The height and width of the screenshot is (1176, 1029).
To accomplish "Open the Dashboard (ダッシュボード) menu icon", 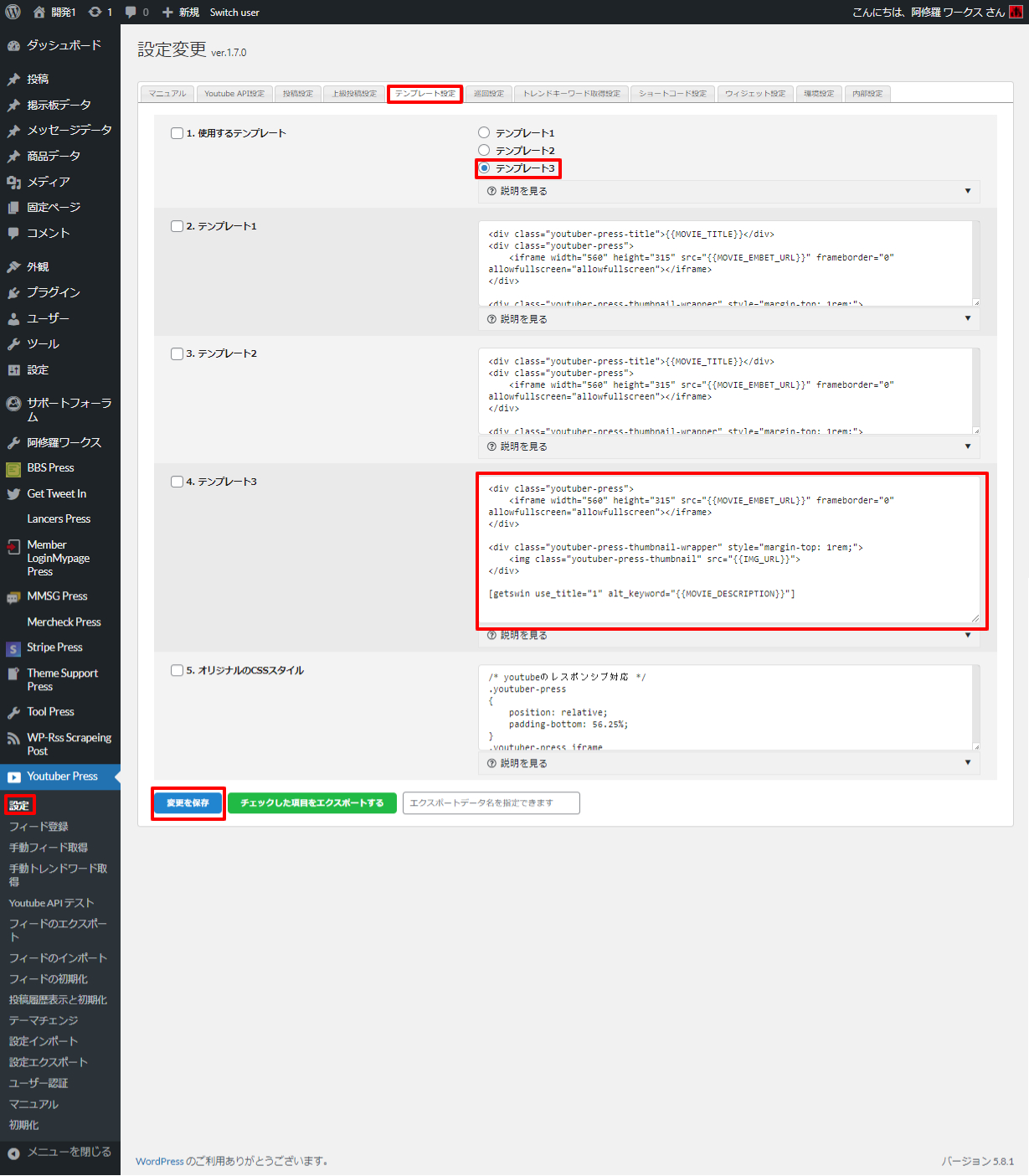I will click(13, 45).
